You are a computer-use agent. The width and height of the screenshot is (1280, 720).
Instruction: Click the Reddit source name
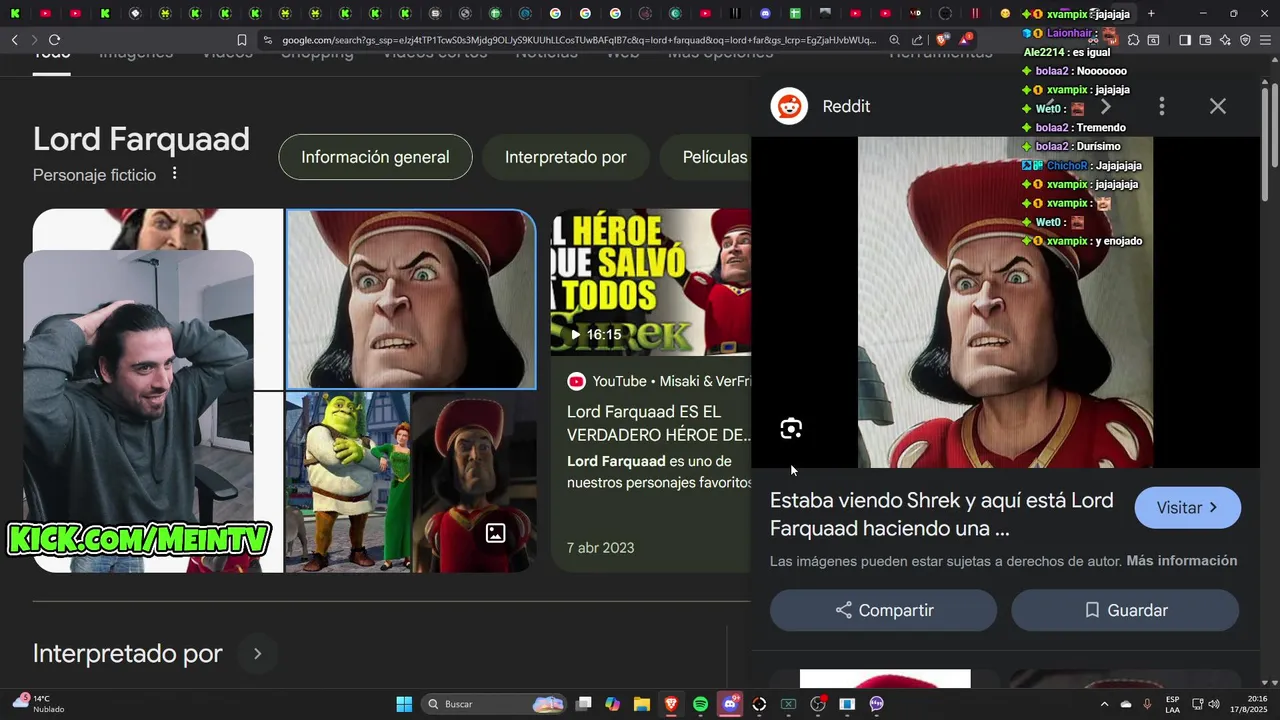(x=846, y=106)
